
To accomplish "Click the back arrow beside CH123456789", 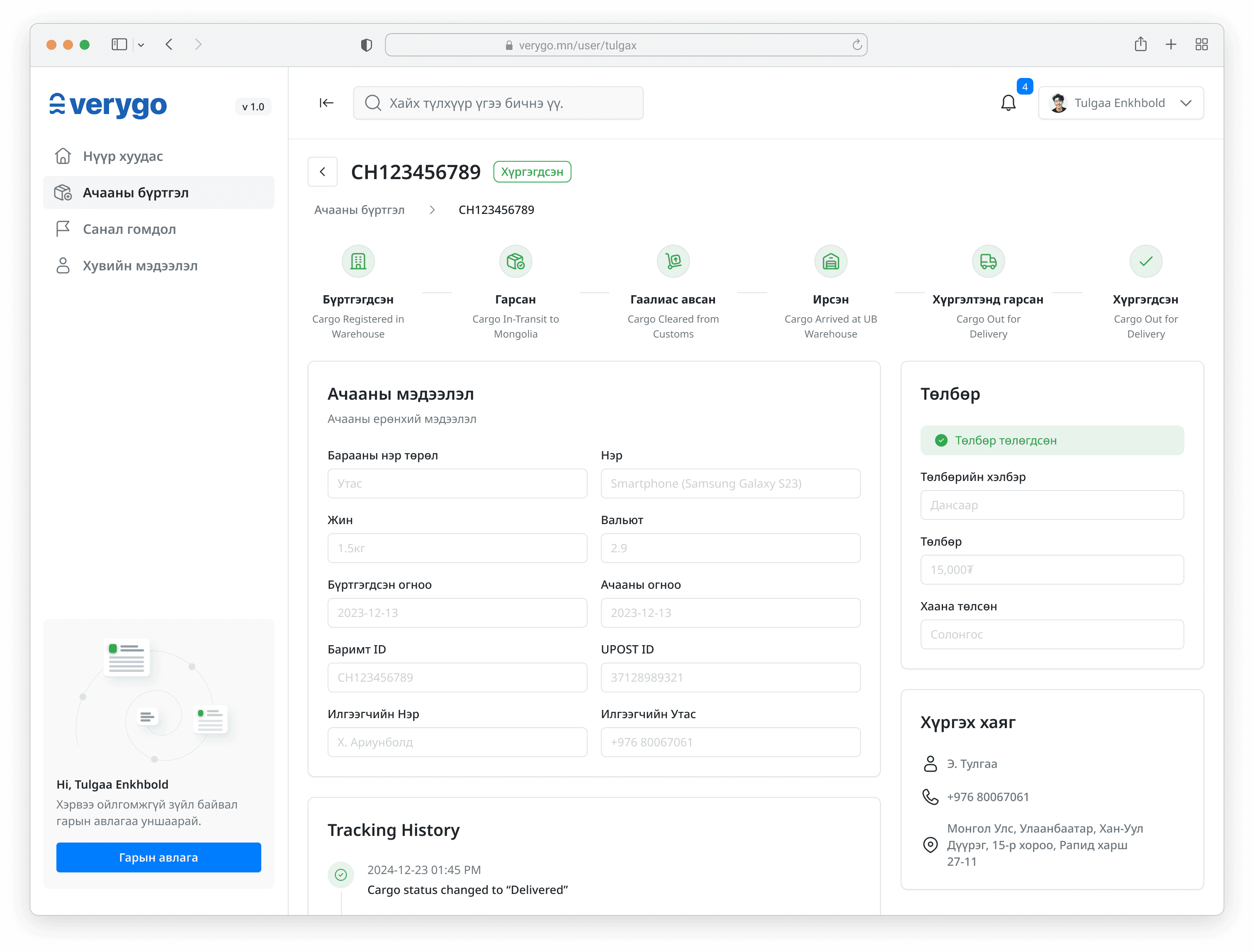I will pos(323,172).
